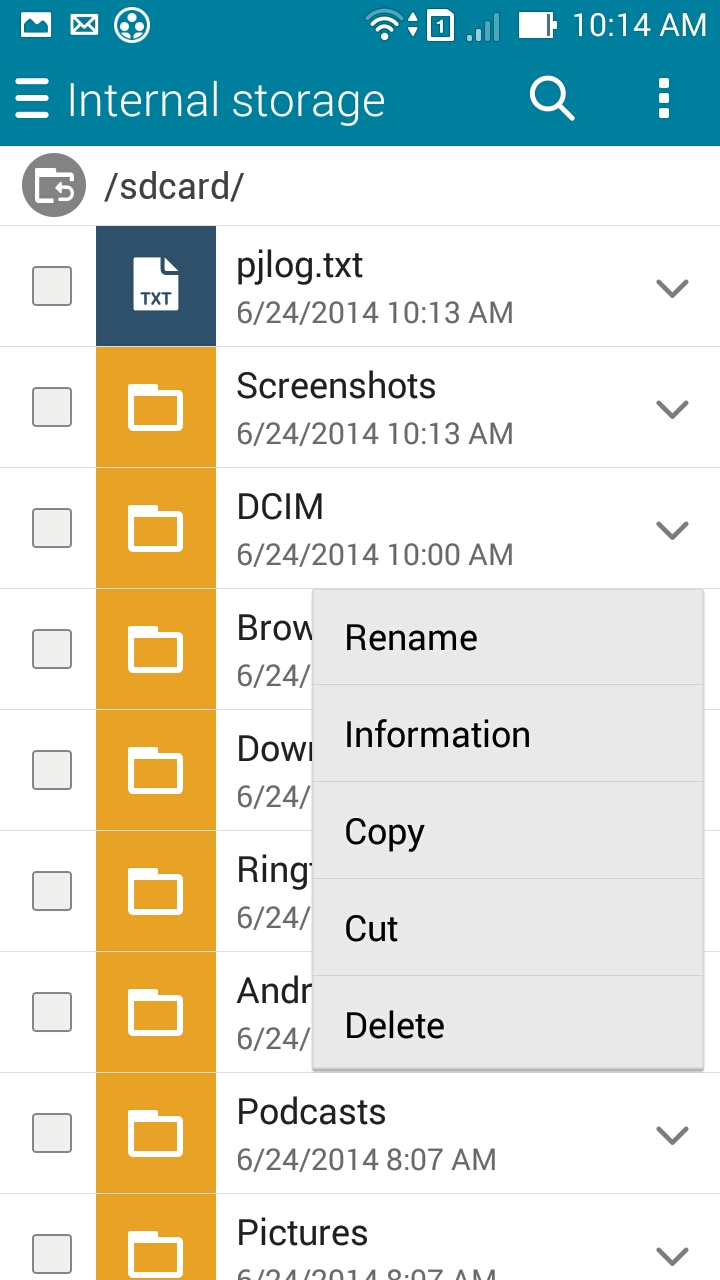Screen dimensions: 720x1280
Task: Tap the Wi-Fi status icon
Action: 384,25
